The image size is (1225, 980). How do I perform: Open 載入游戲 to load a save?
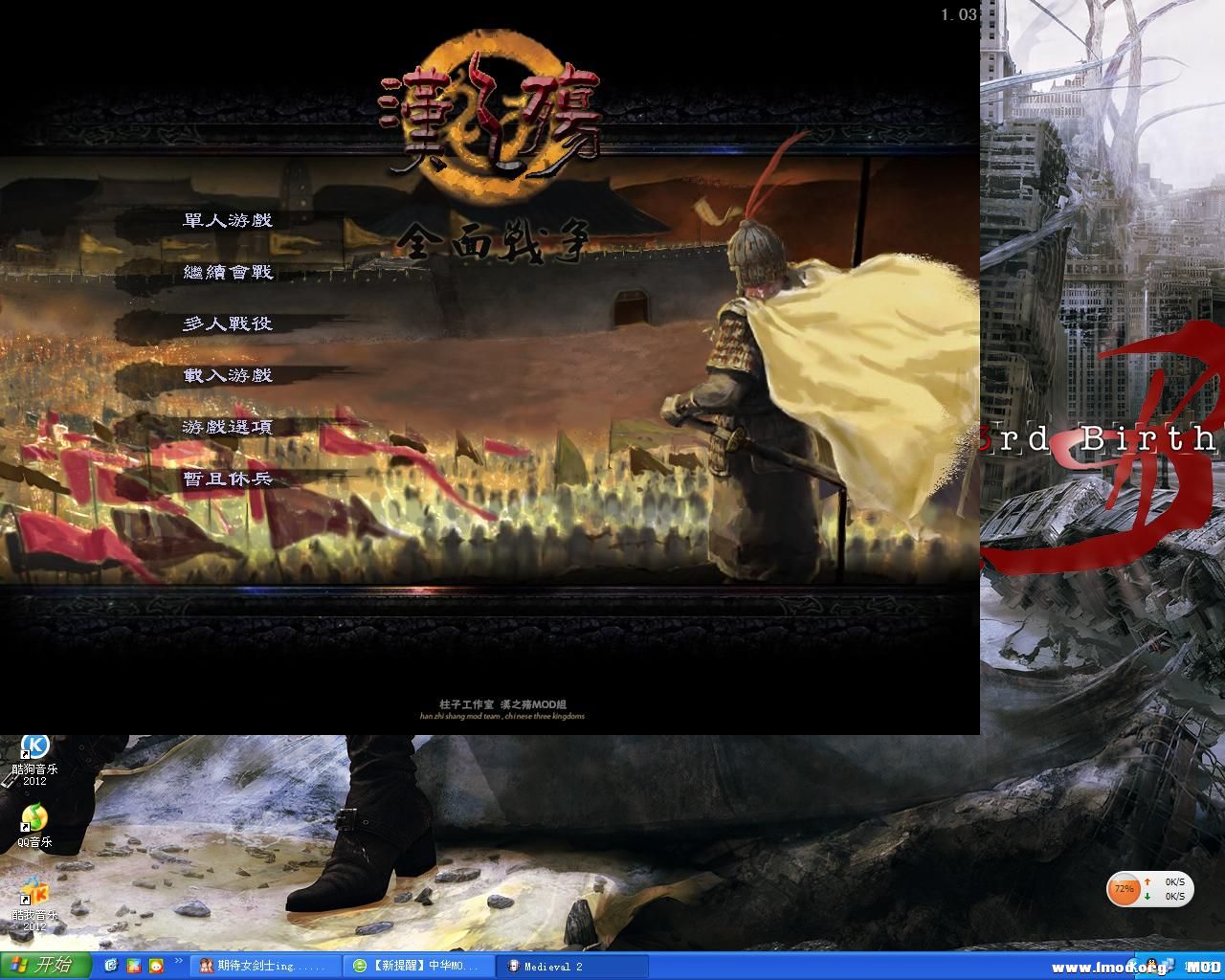click(228, 375)
